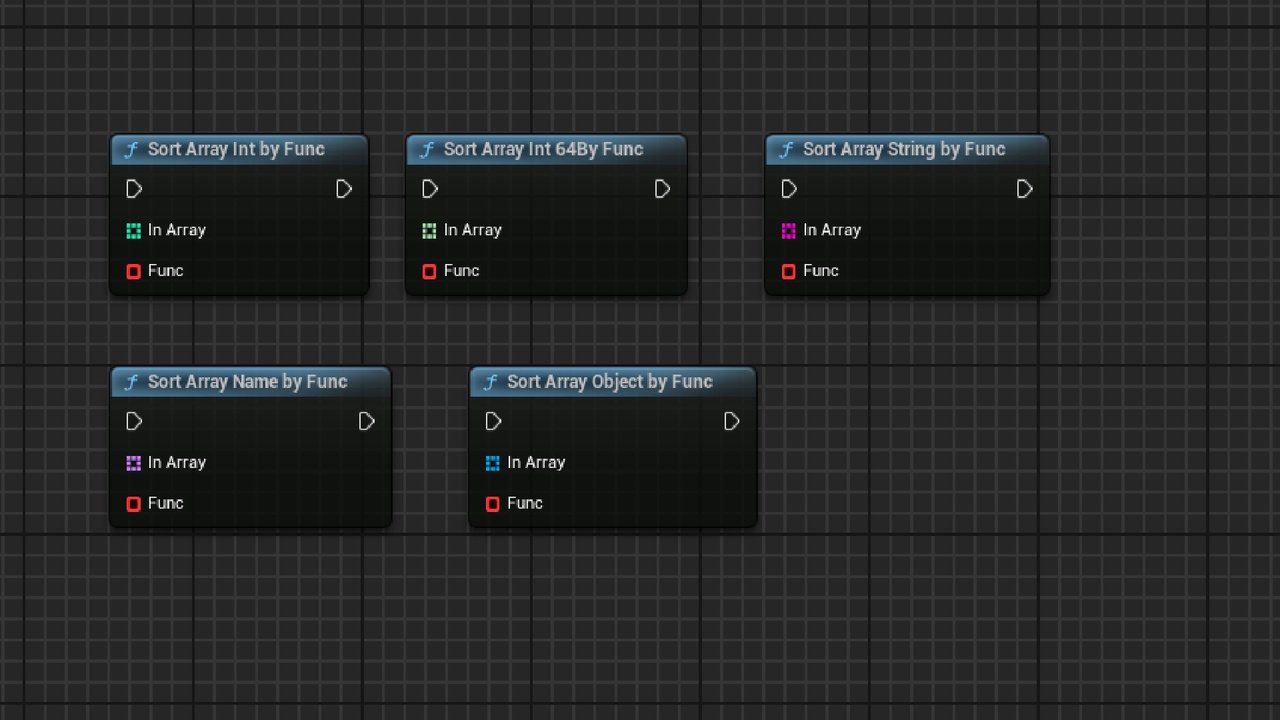The image size is (1280, 720).
Task: Click Func label on Sort Array String by Func
Action: (821, 270)
